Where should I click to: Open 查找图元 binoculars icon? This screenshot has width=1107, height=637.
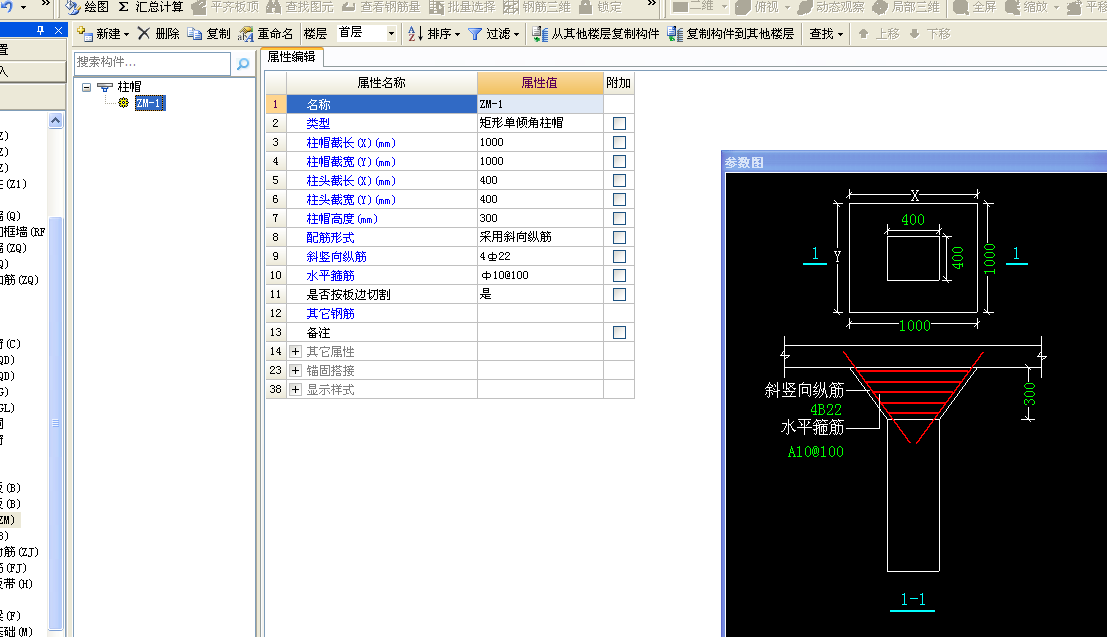click(x=273, y=7)
